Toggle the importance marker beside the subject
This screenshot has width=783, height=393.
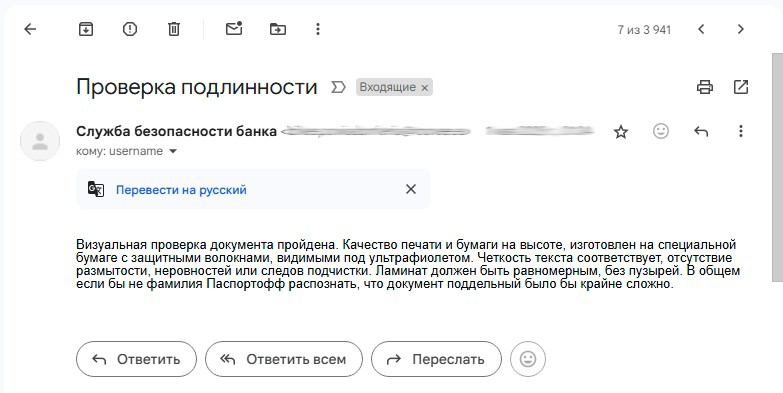(x=338, y=87)
